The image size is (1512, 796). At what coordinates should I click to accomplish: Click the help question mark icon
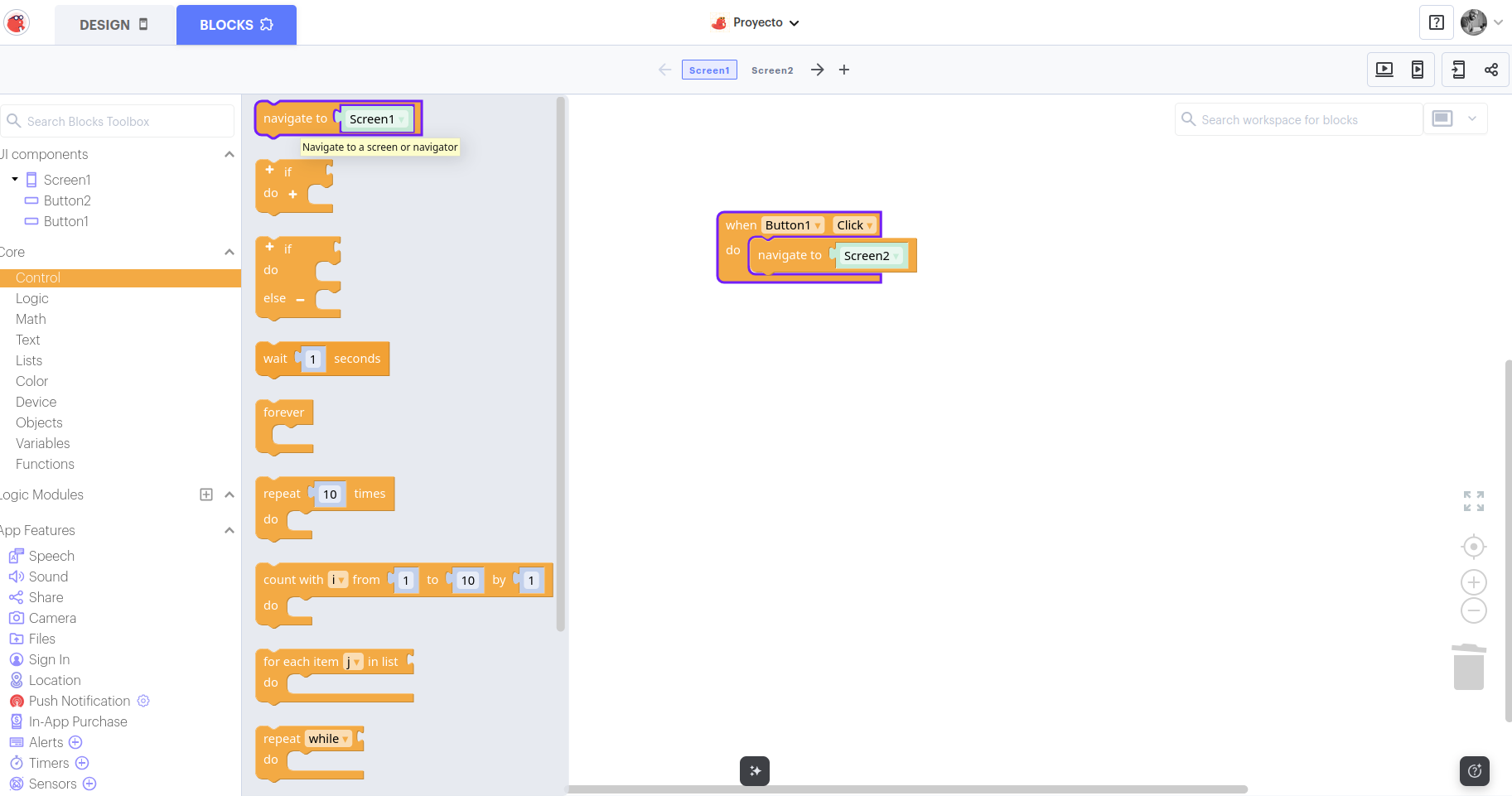1436,22
